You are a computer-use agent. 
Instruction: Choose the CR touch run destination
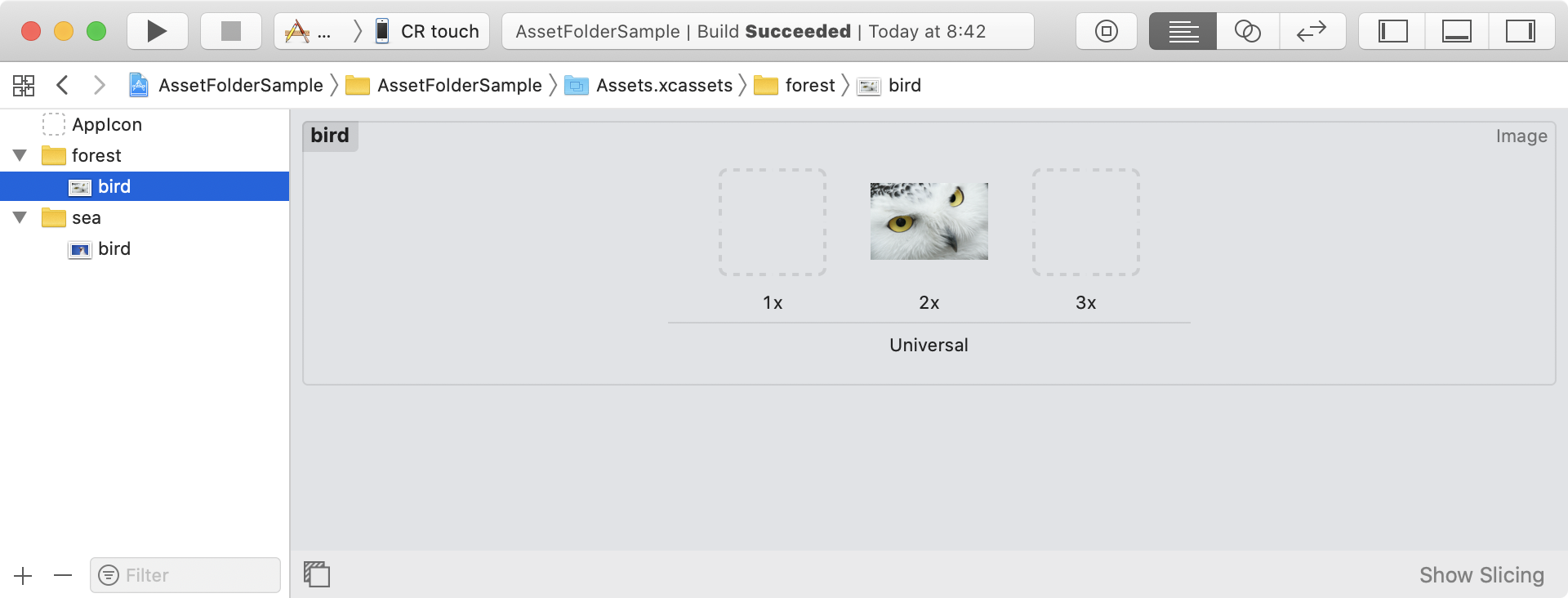[x=428, y=32]
